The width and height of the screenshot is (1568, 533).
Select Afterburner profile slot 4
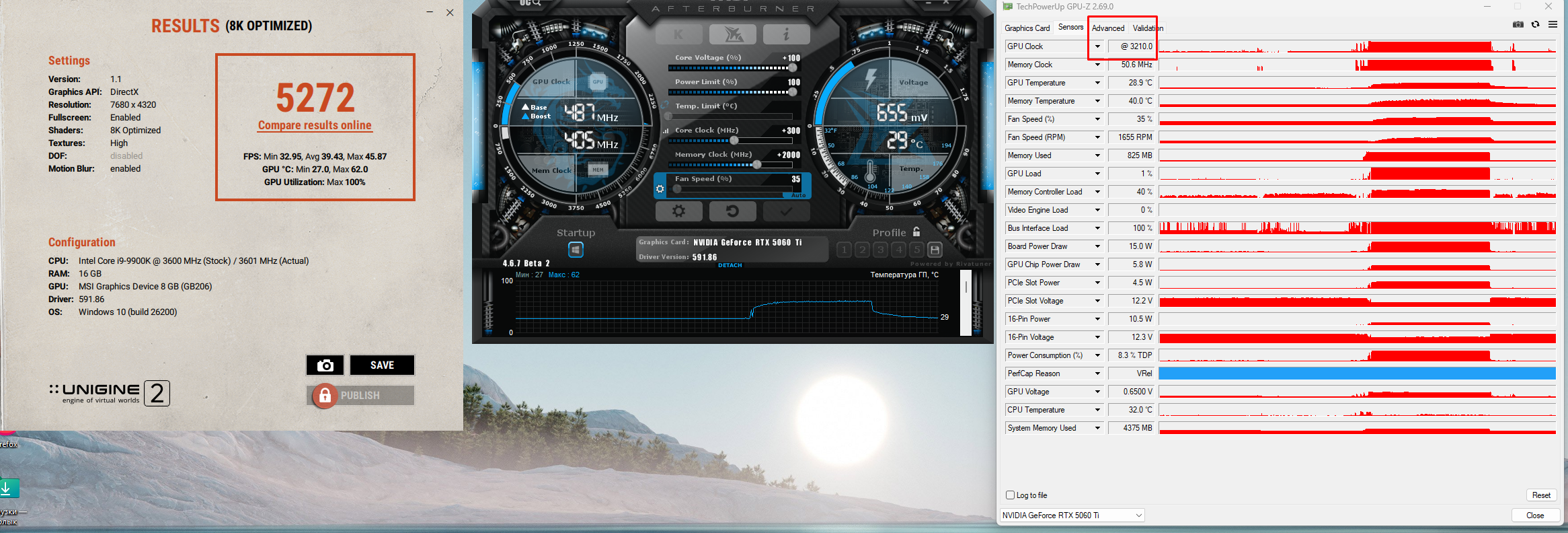click(x=899, y=250)
